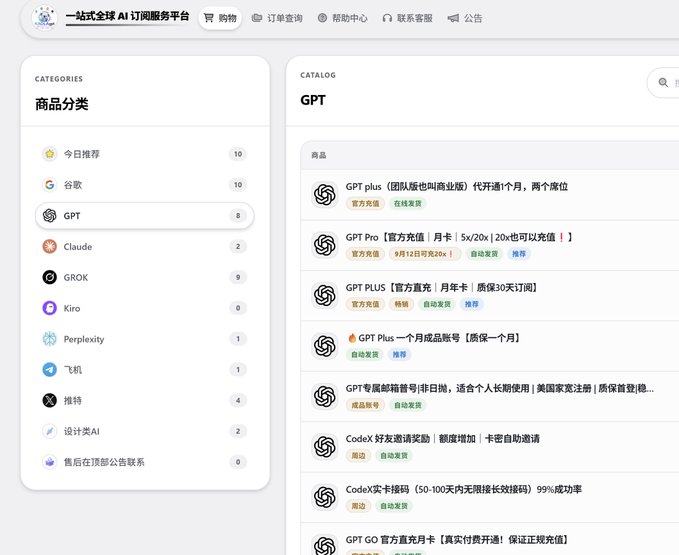Select the GROK category
This screenshot has width=679, height=555.
(145, 277)
